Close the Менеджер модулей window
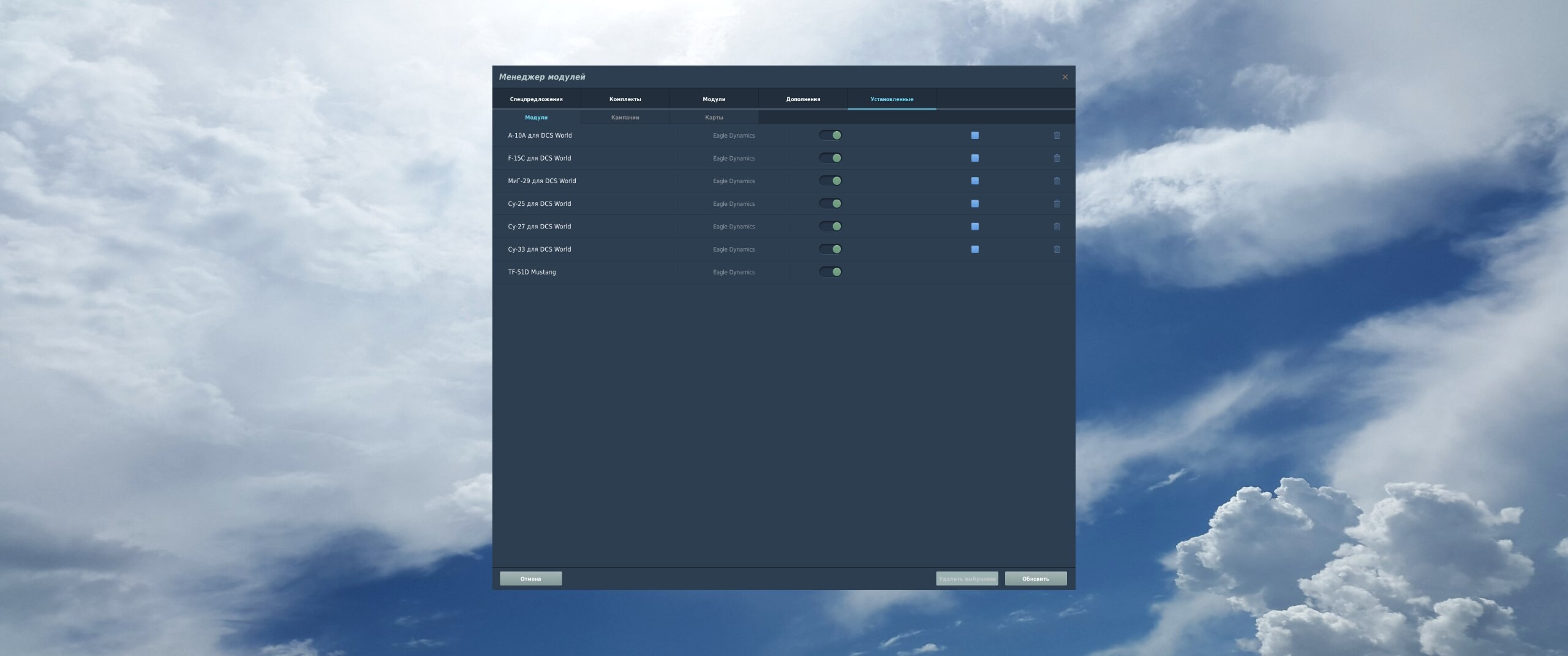 (x=1065, y=77)
